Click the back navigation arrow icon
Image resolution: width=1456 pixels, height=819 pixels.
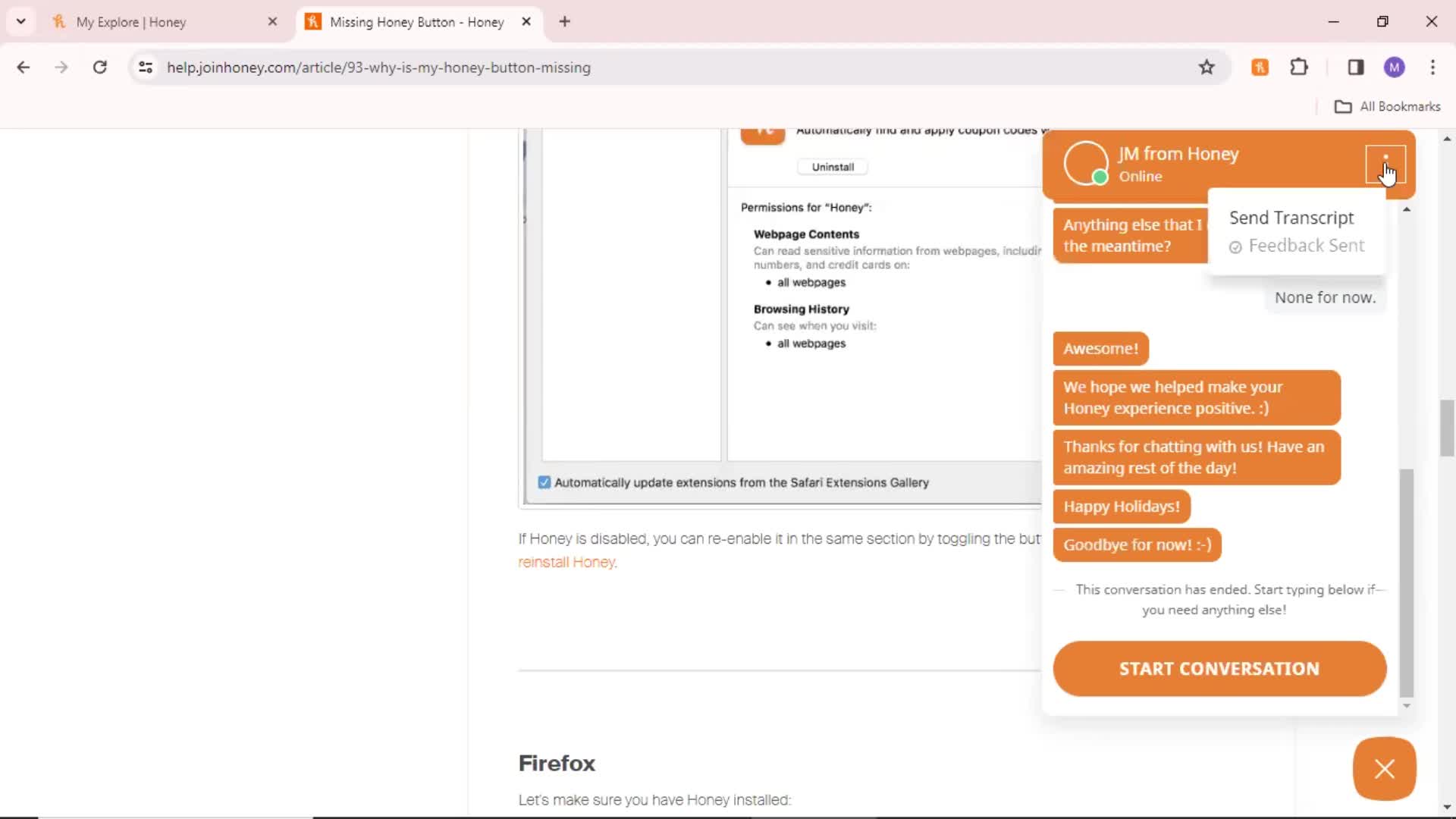coord(23,67)
